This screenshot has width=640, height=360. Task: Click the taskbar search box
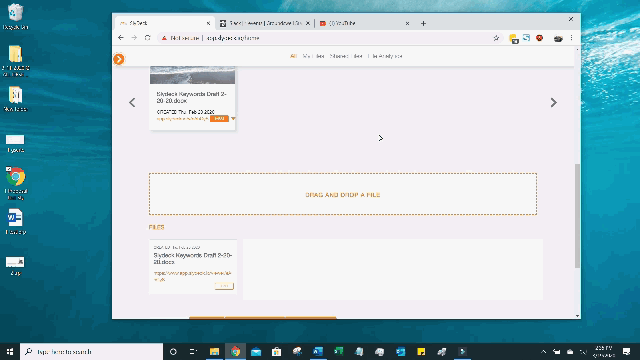[91, 351]
